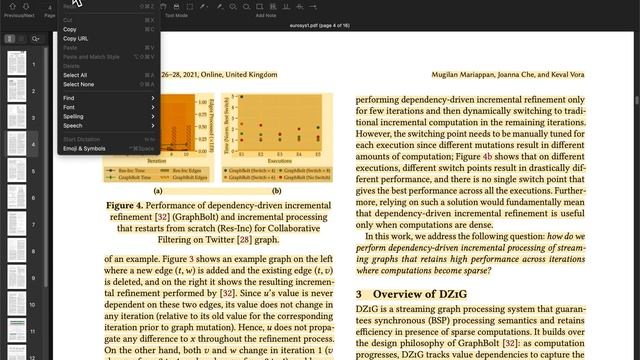Open the note tool mode dropdown

204,7
